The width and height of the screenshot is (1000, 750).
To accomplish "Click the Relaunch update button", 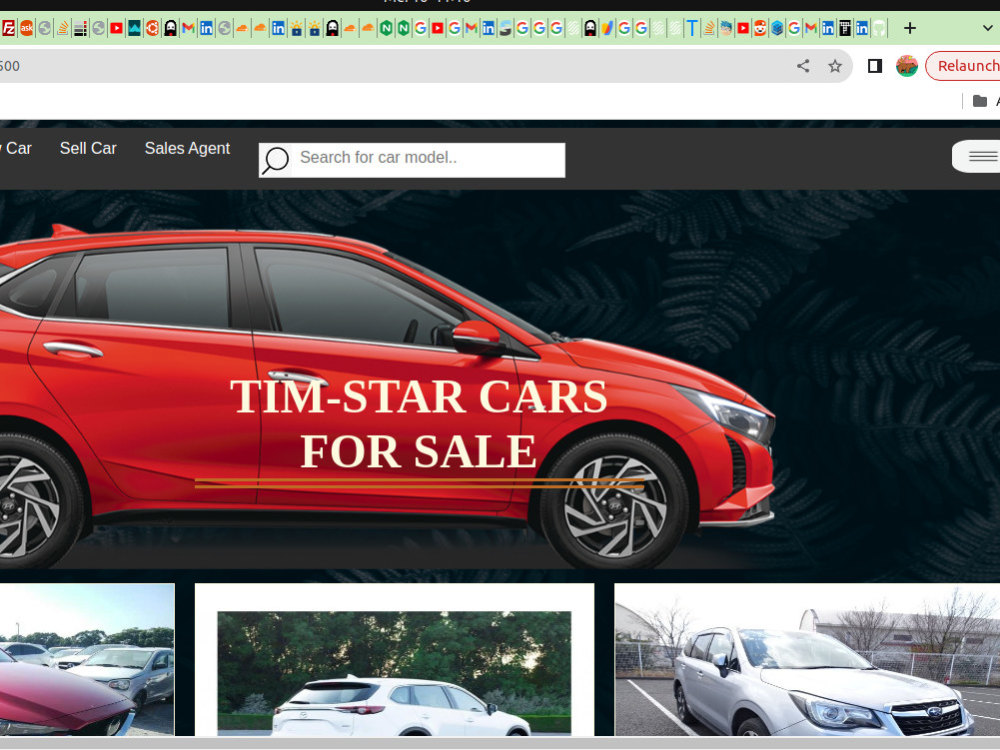I will 963,66.
